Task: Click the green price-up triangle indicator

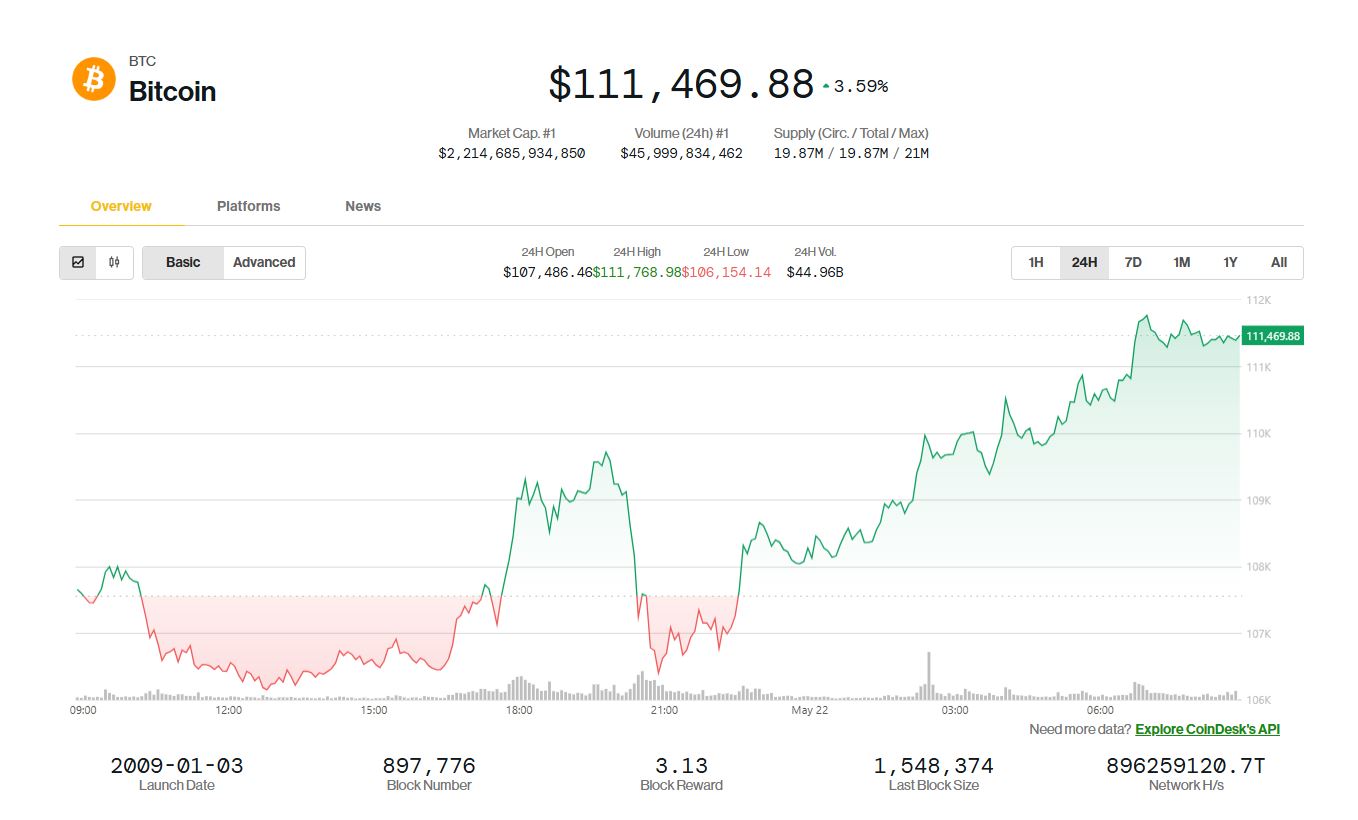Action: [826, 87]
